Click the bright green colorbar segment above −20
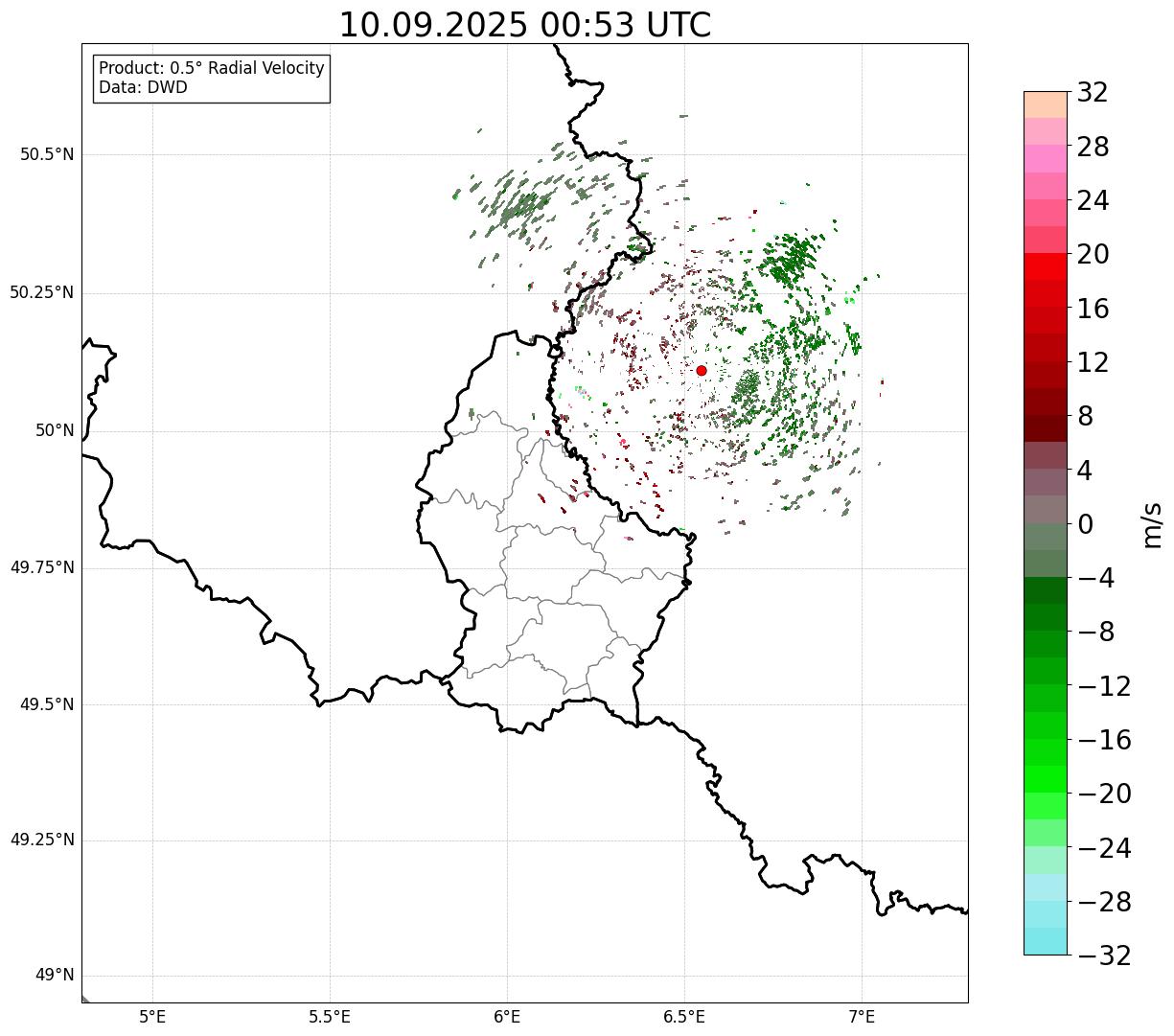The height and width of the screenshot is (1036, 1174). (x=1046, y=779)
